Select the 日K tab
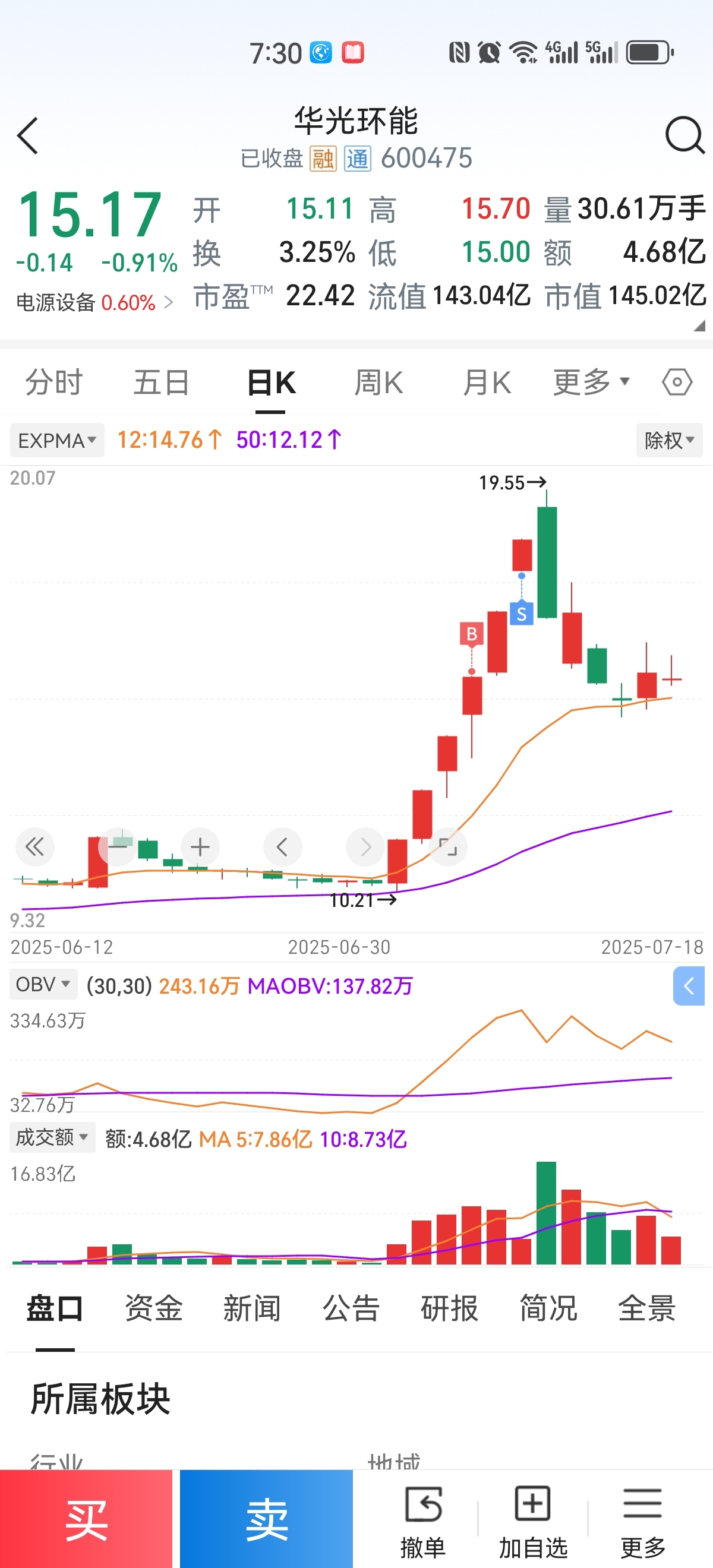 (x=271, y=383)
